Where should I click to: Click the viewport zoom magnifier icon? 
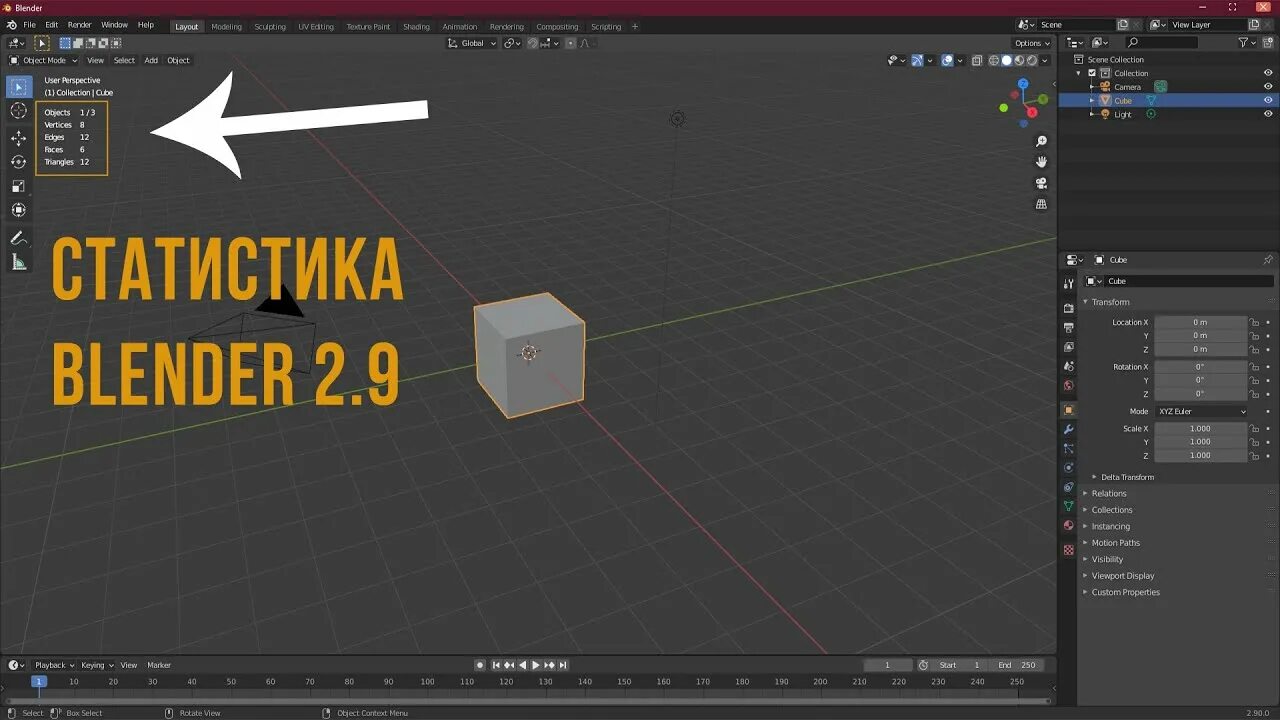point(1041,142)
